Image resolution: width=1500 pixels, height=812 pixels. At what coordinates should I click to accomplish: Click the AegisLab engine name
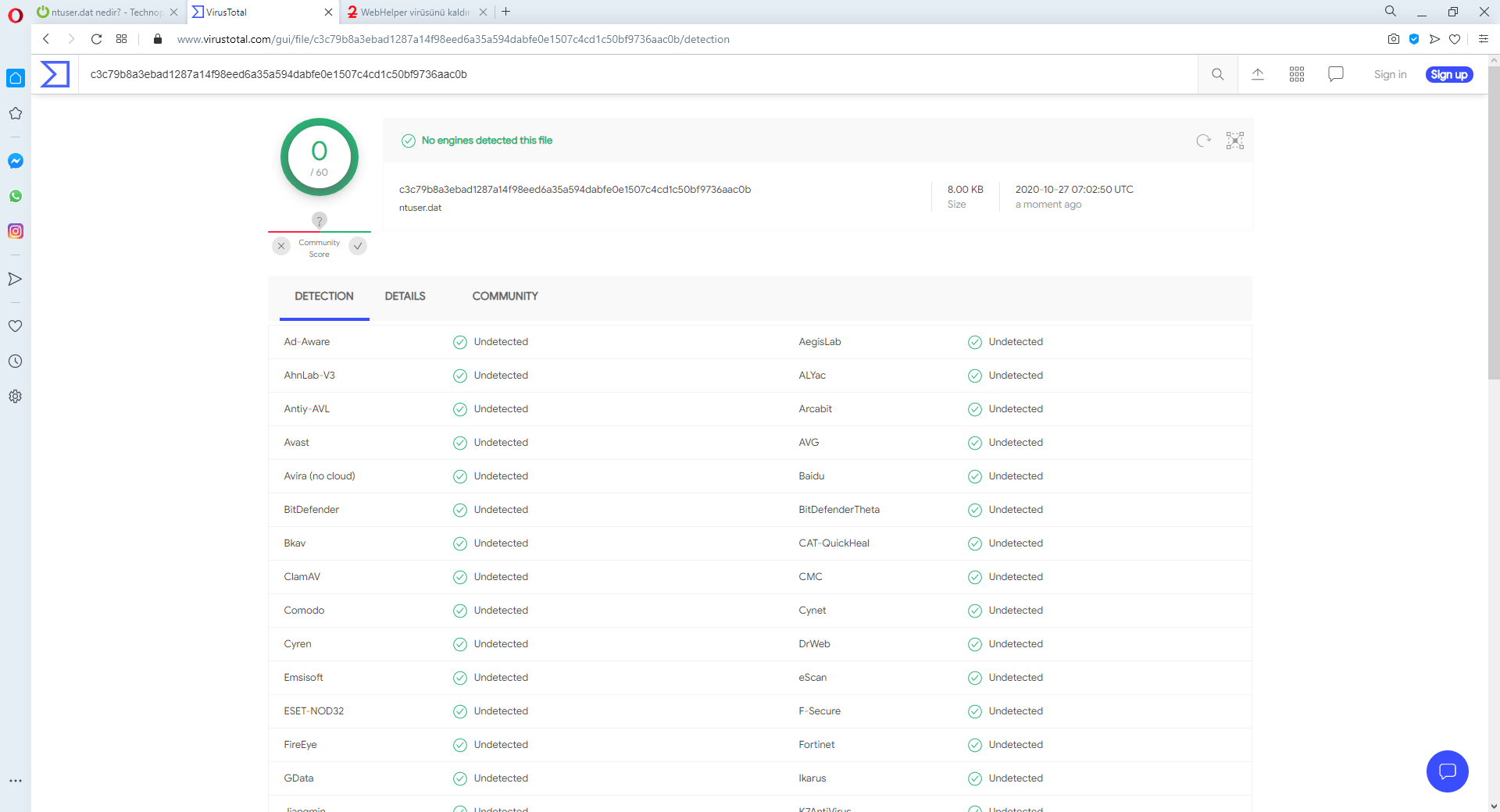coord(820,342)
